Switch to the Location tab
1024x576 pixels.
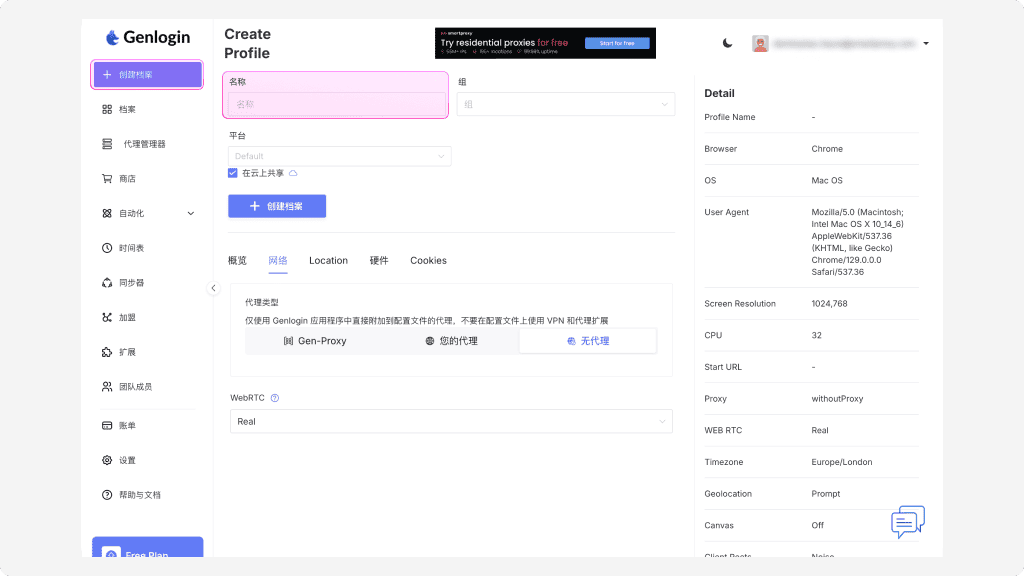pyautogui.click(x=328, y=261)
